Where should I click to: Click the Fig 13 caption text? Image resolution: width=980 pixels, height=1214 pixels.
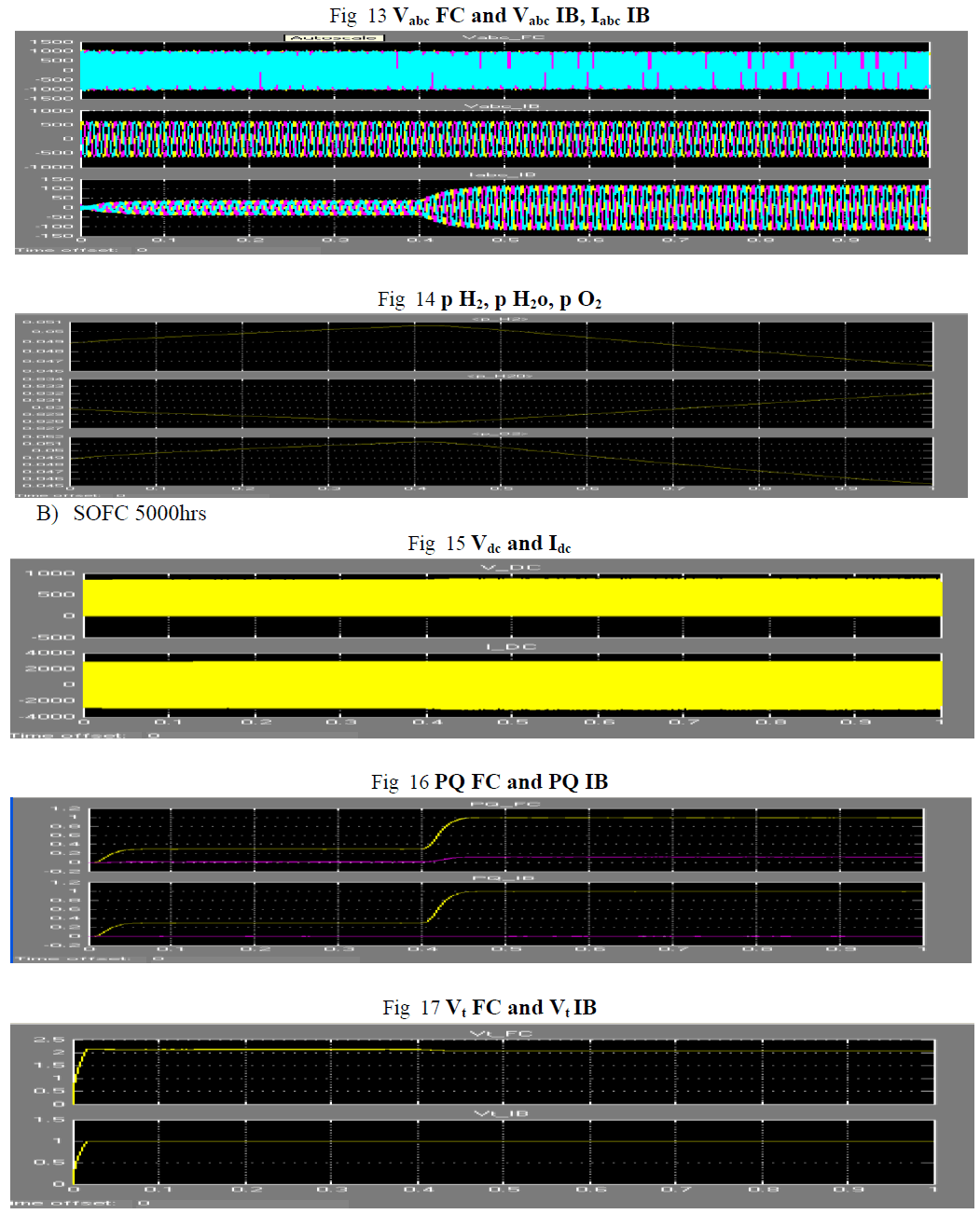(490, 16)
